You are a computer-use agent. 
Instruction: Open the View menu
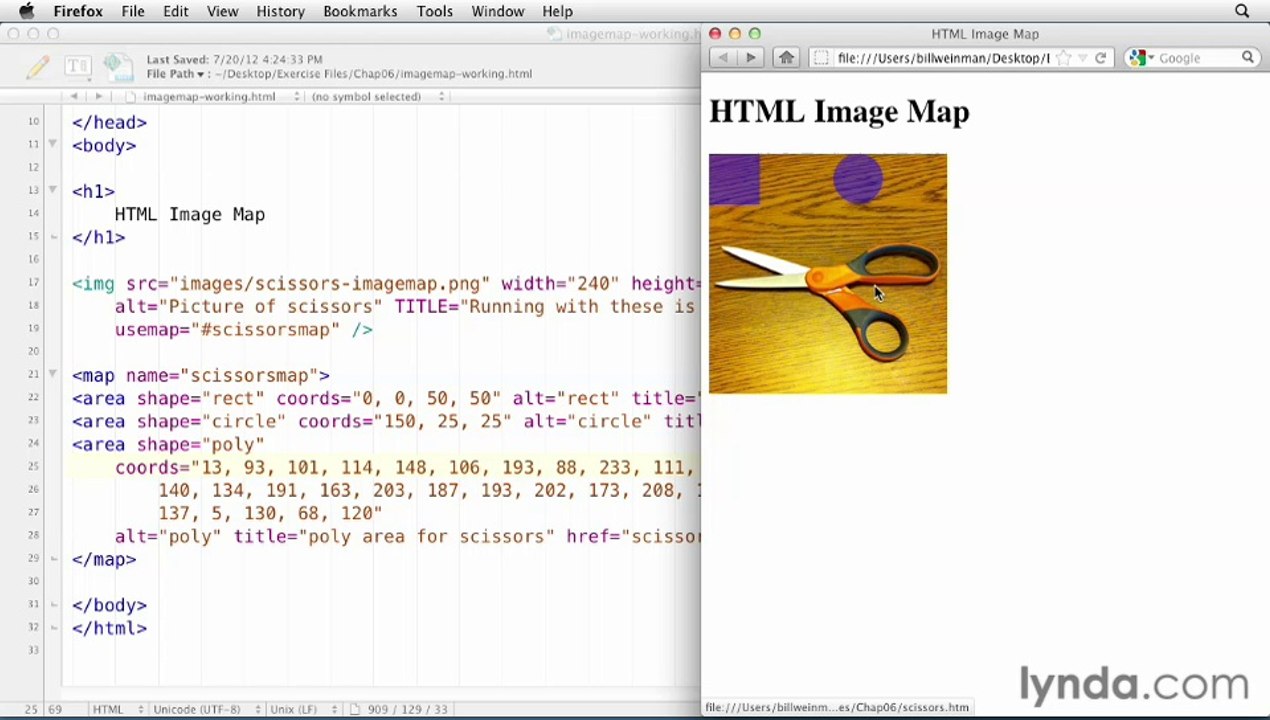[222, 11]
